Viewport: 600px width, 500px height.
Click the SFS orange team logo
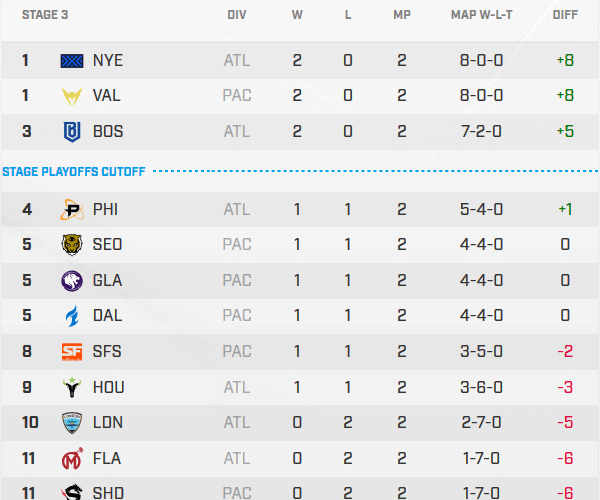pyautogui.click(x=72, y=351)
